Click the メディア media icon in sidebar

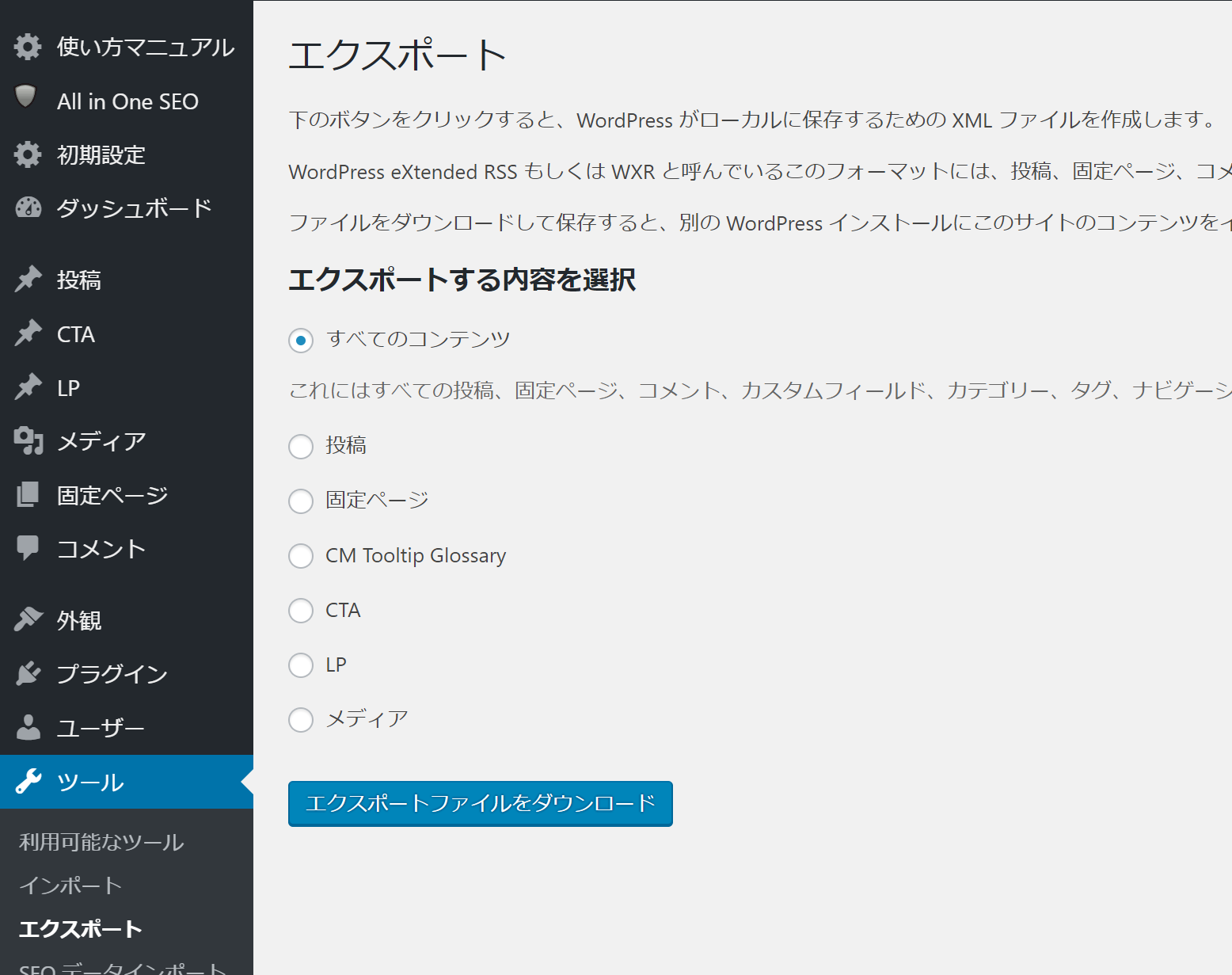click(x=28, y=441)
